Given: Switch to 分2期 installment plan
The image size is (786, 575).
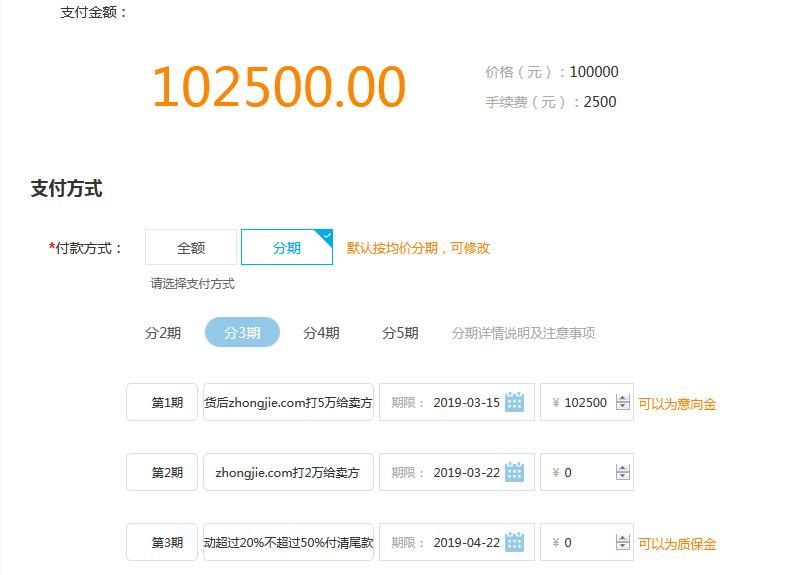Looking at the screenshot, I should click(163, 333).
